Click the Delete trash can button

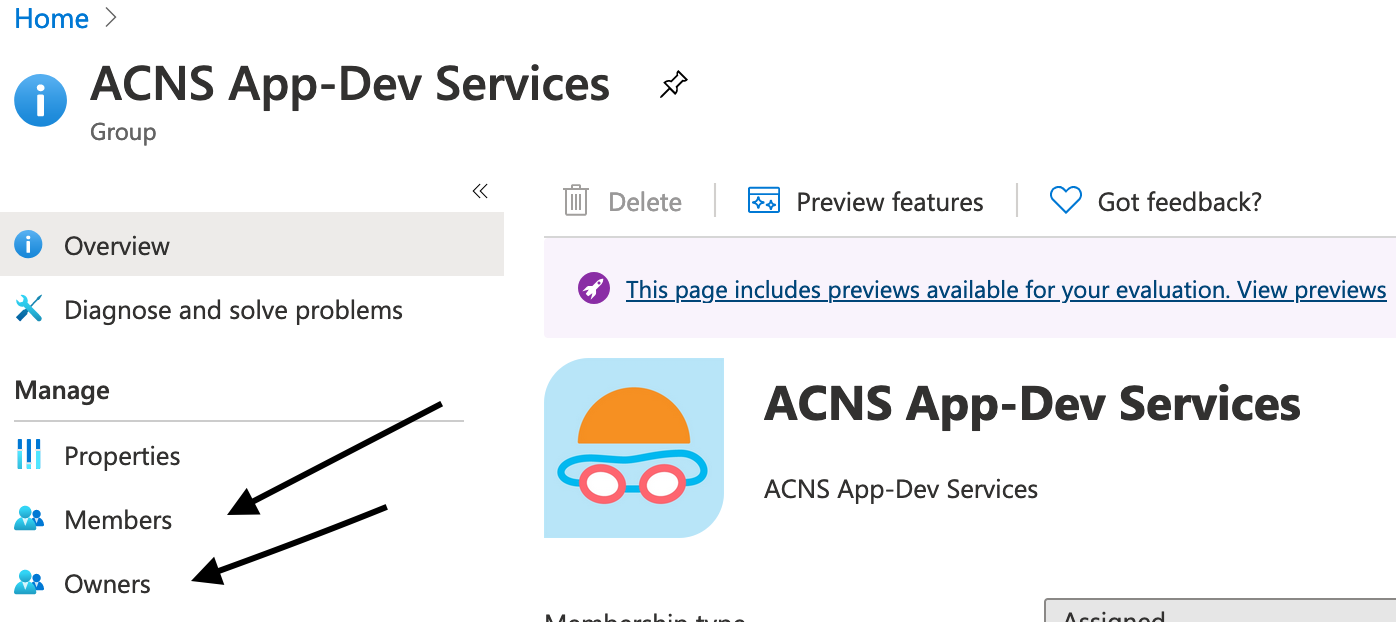coord(622,202)
